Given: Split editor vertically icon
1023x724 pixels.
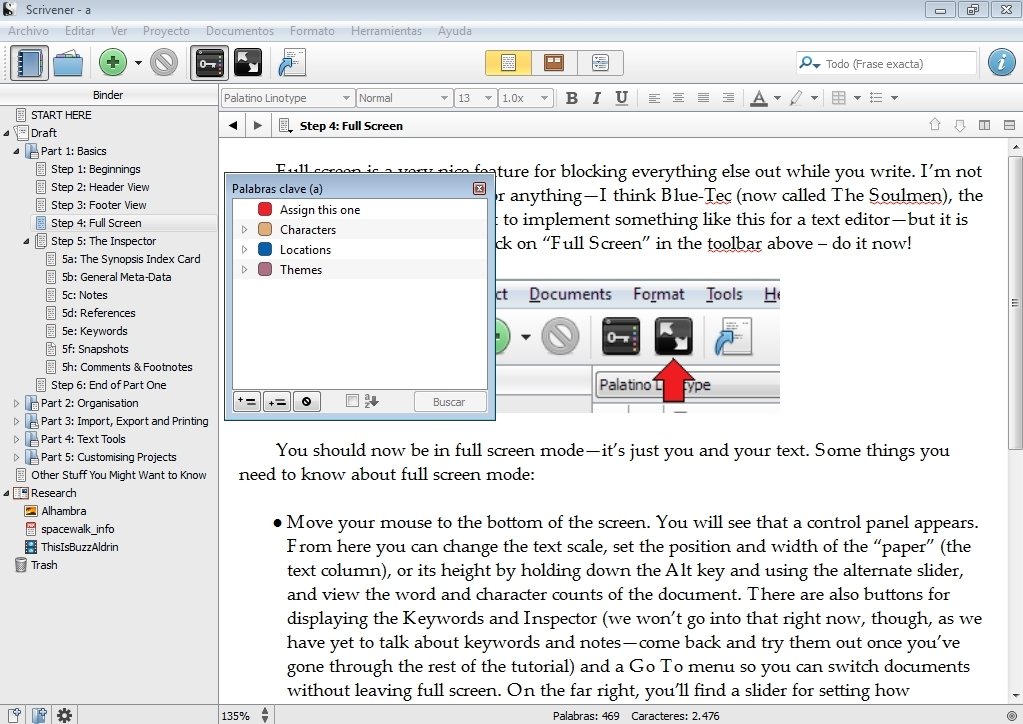Looking at the screenshot, I should pyautogui.click(x=985, y=125).
